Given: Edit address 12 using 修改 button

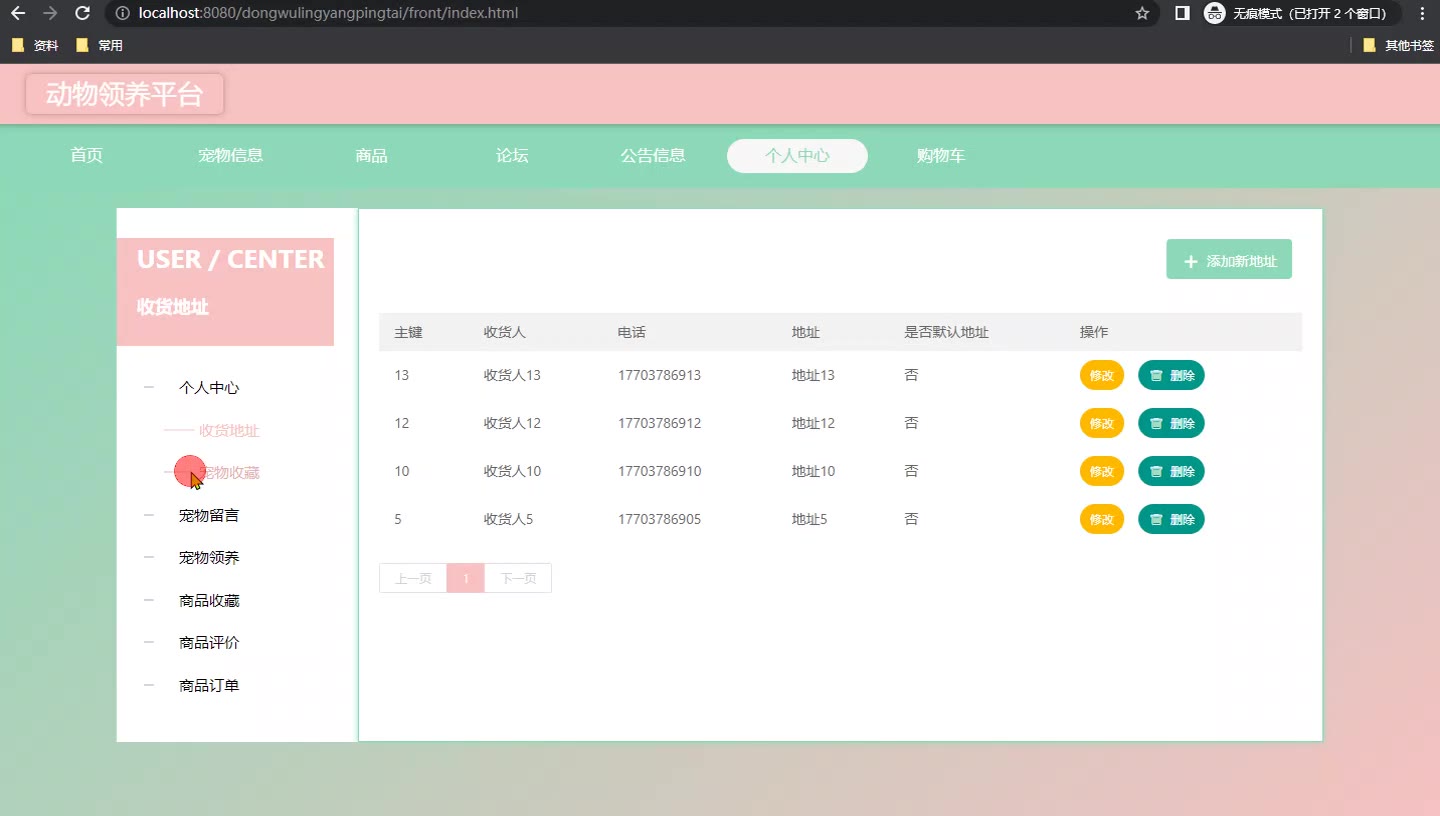Looking at the screenshot, I should [1101, 423].
